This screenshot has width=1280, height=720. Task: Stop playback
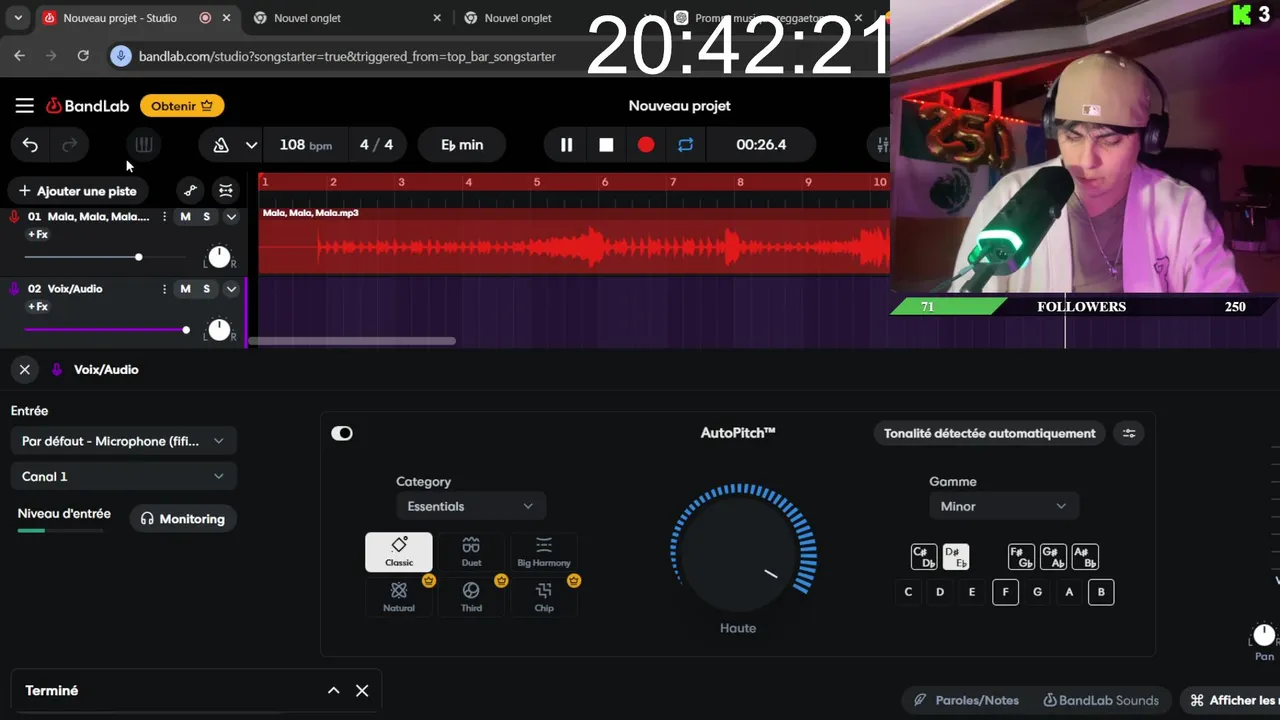pyautogui.click(x=606, y=145)
